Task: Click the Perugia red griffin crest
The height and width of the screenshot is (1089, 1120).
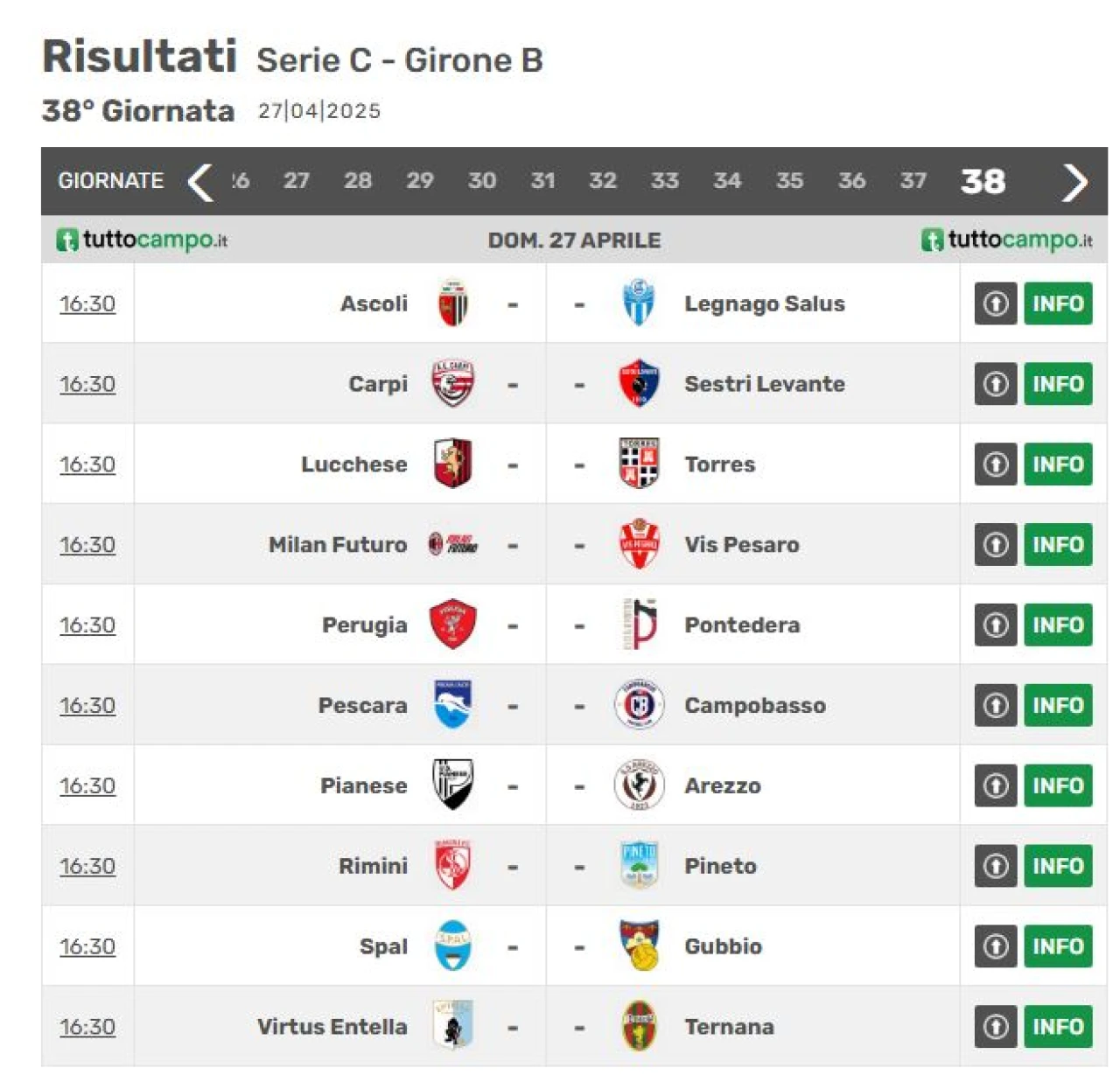Action: pos(453,625)
